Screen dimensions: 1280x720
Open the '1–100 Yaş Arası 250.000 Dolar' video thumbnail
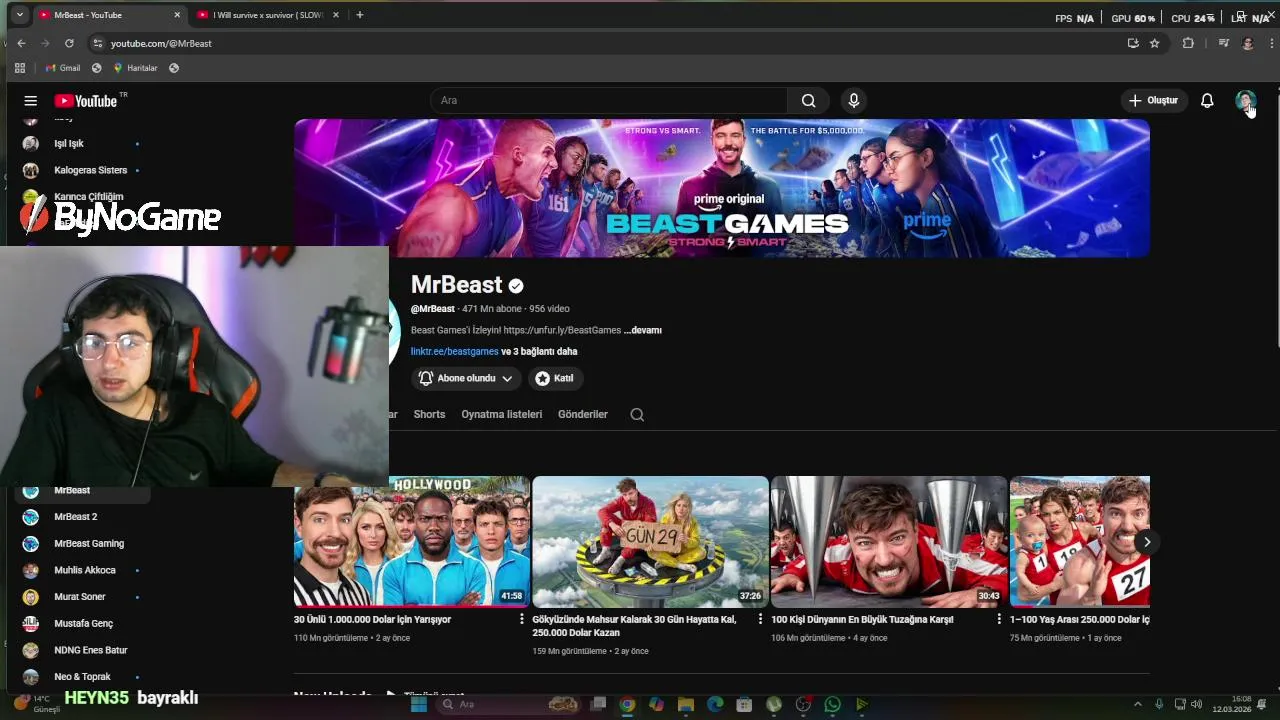coord(1080,541)
